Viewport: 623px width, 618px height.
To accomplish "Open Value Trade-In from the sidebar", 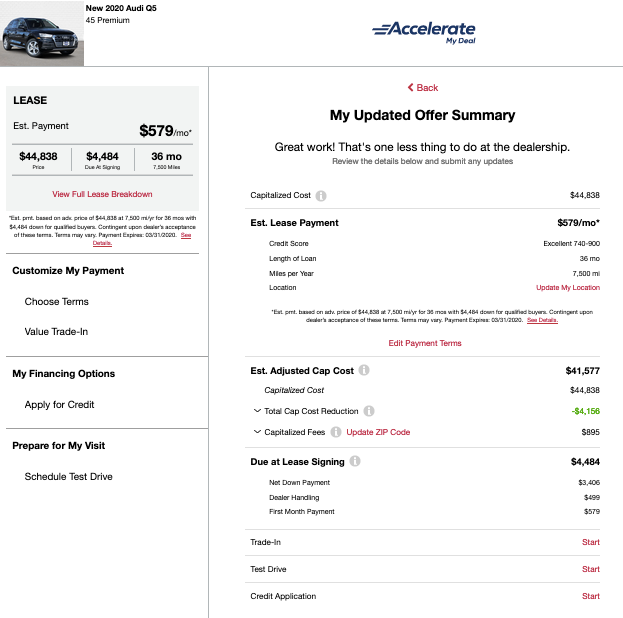I will (57, 332).
